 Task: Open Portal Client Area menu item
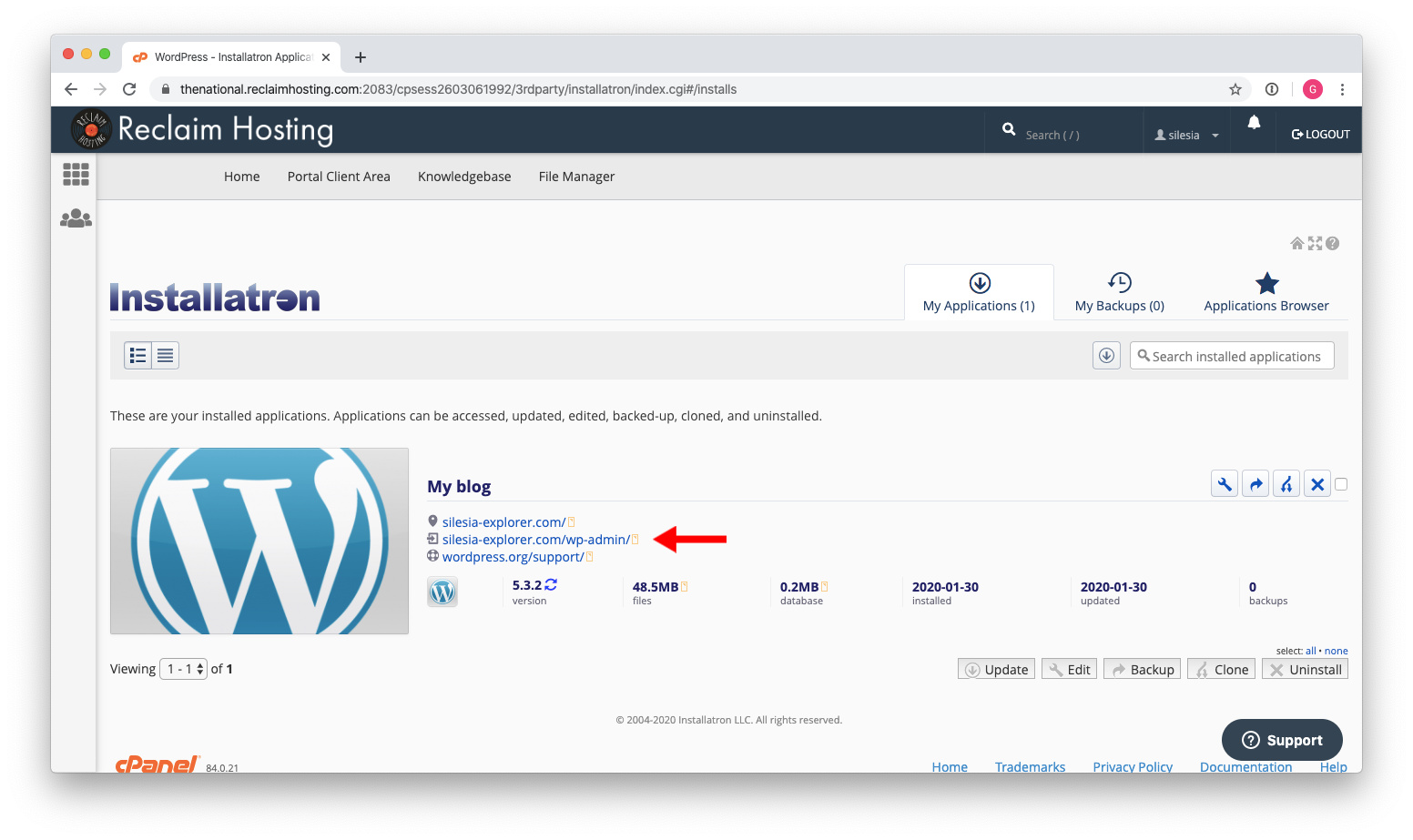pyautogui.click(x=339, y=177)
